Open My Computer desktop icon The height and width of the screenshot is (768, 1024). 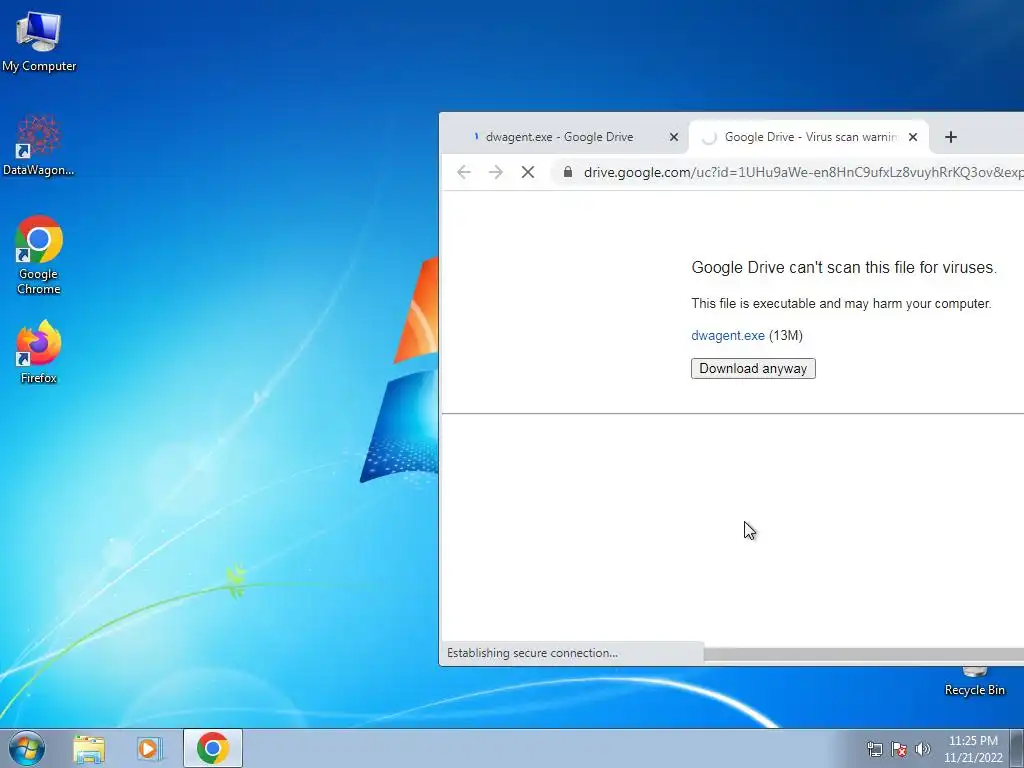(39, 42)
